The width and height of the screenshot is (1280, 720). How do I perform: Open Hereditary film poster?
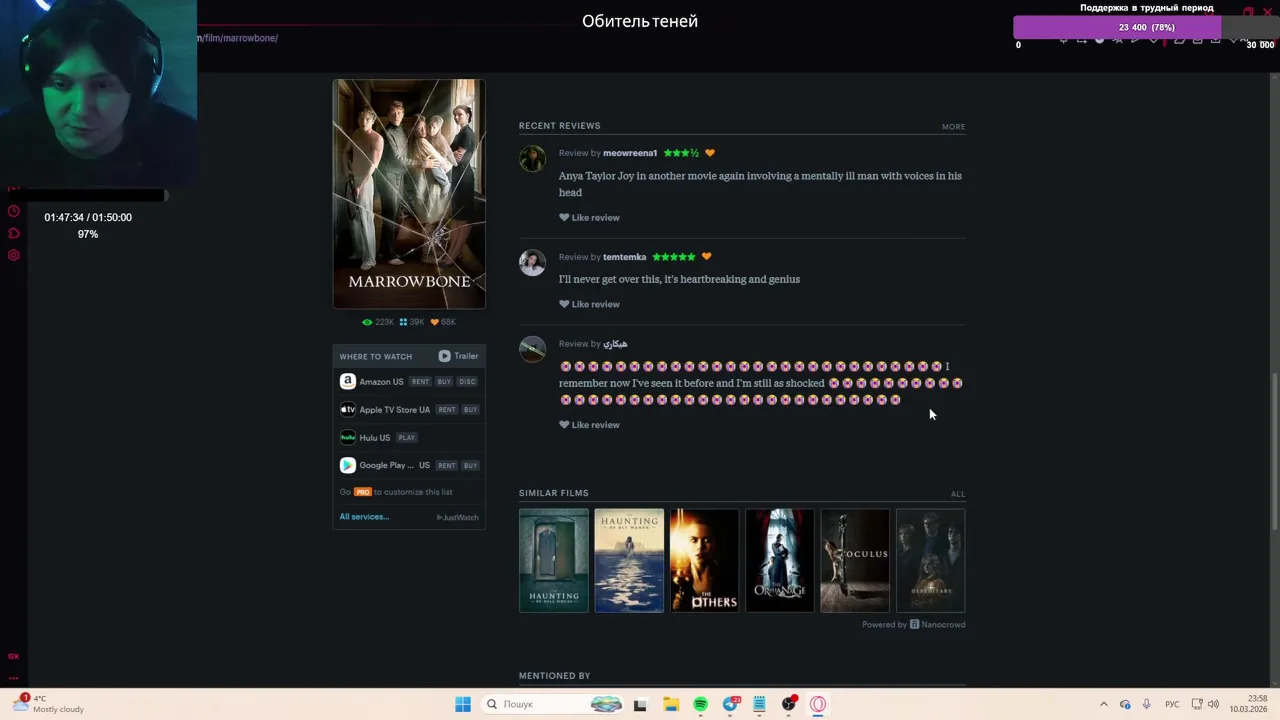pos(931,560)
